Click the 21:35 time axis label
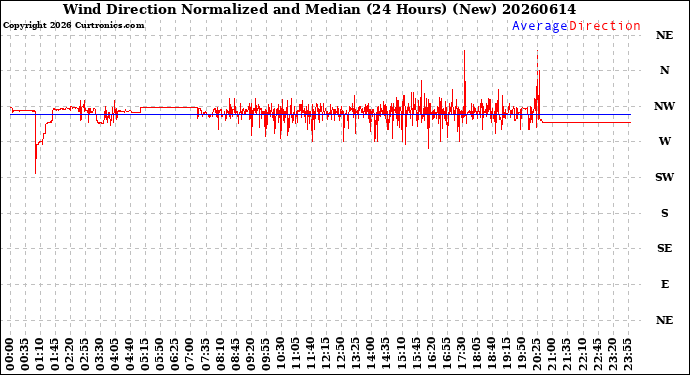690x375 pixels. pos(566,354)
